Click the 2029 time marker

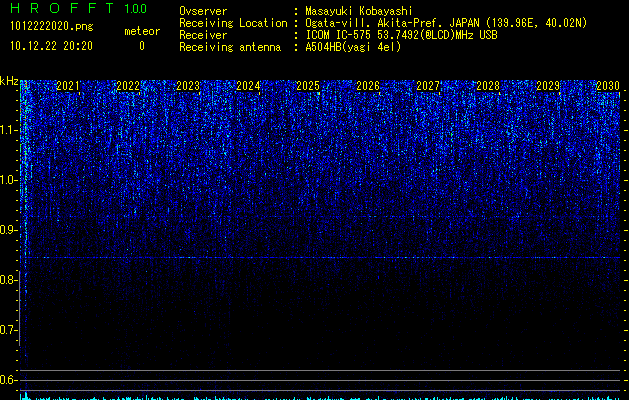click(x=548, y=86)
